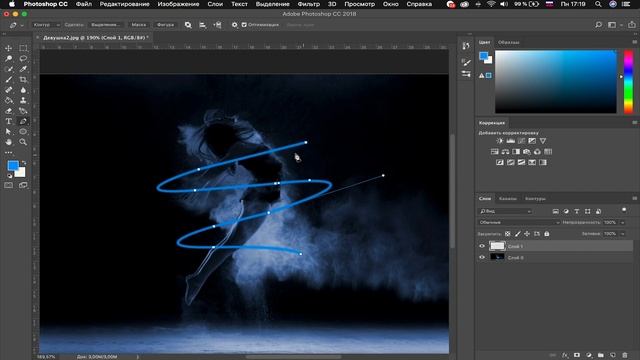640x360 pixels.
Task: Create a new layer group folder
Action: click(601, 356)
